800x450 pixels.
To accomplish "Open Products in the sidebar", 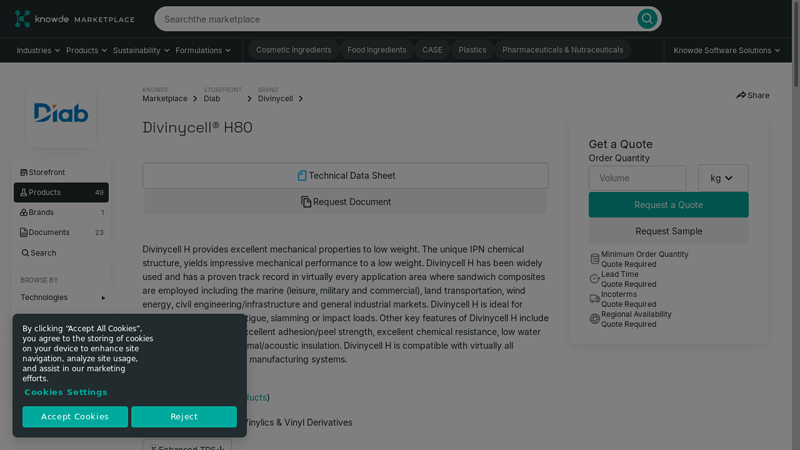I will 61,192.
